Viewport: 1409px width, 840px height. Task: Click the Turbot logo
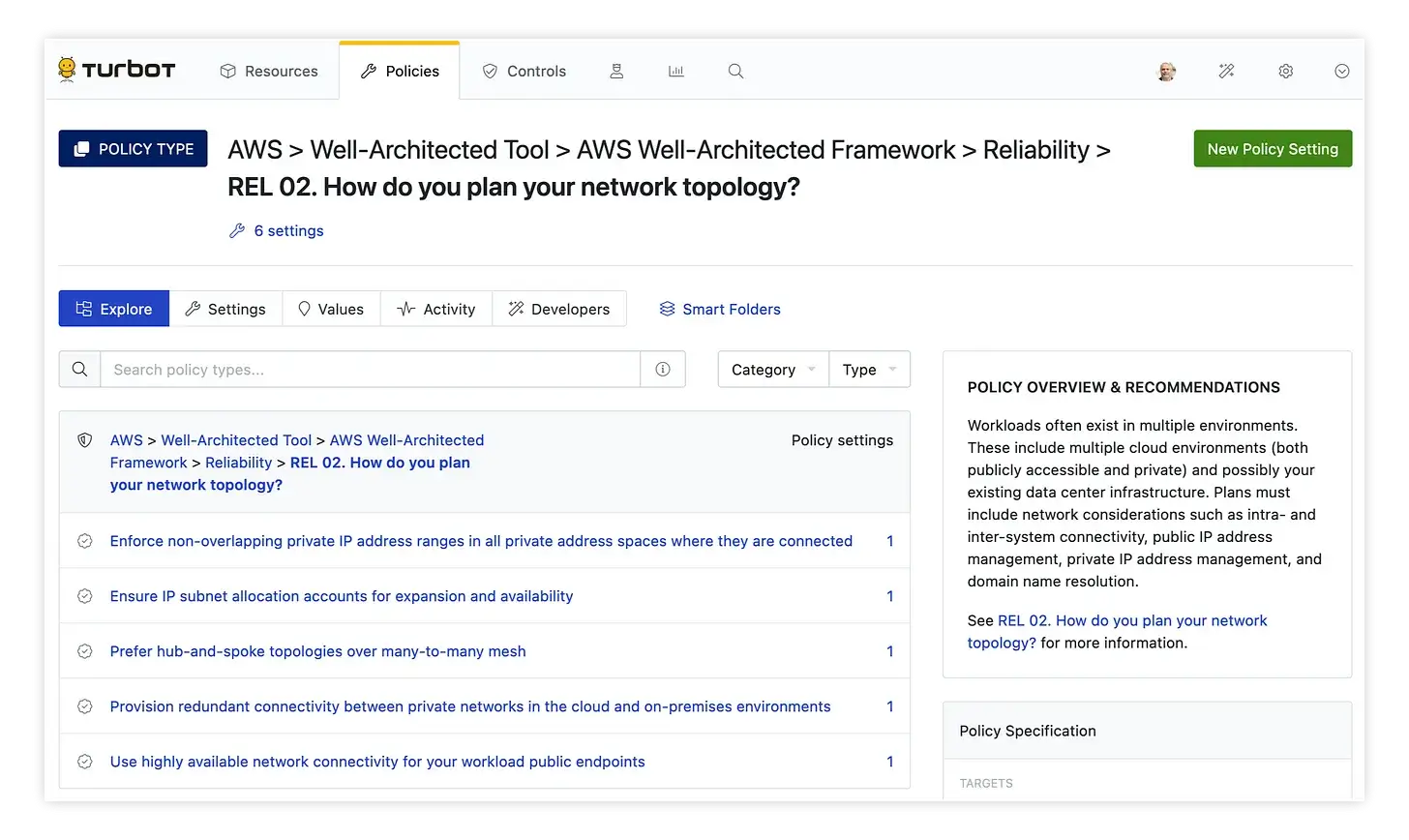(x=117, y=70)
